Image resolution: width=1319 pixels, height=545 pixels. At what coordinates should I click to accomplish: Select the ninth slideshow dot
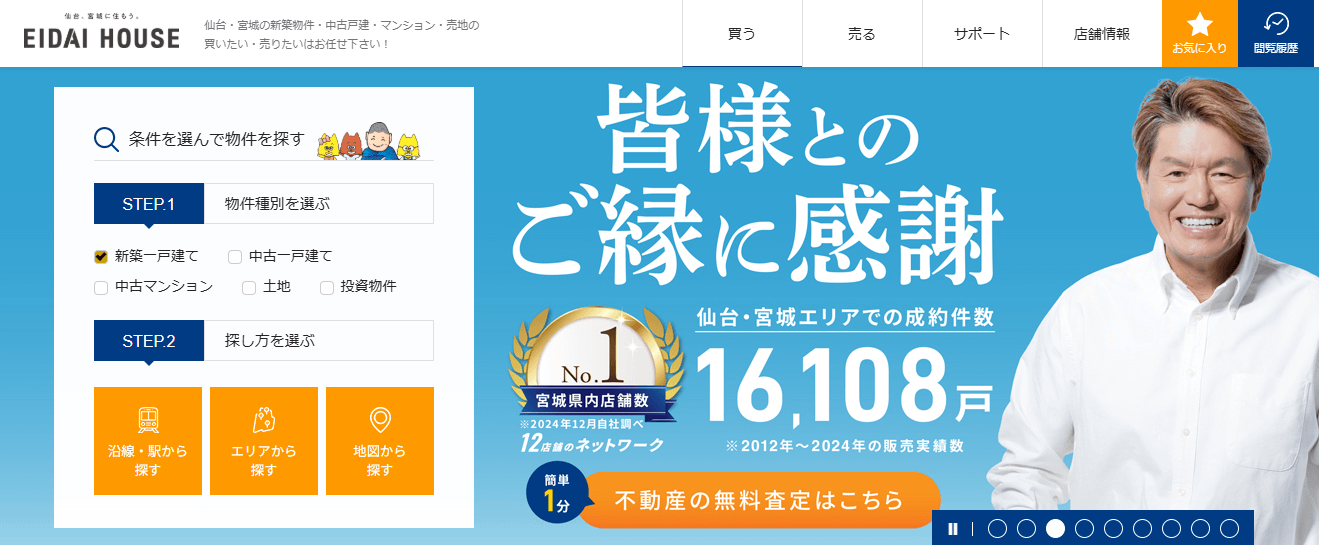[x=1229, y=529]
